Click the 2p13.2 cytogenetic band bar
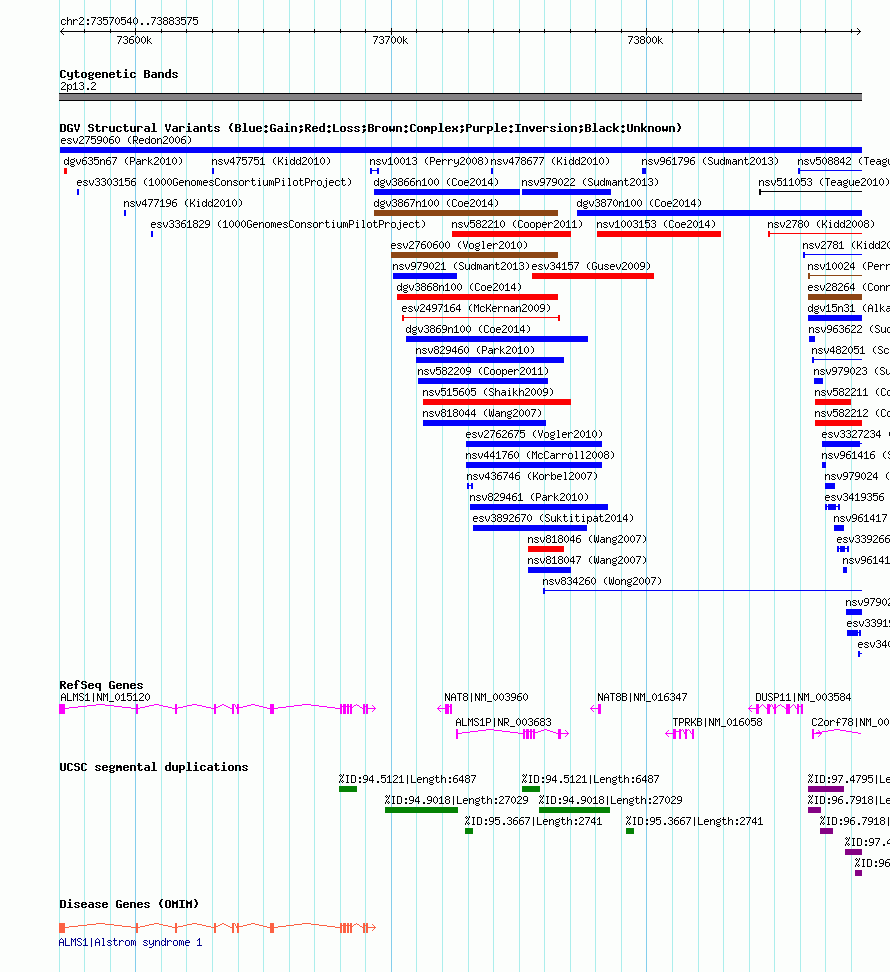890x972 pixels. (460, 97)
